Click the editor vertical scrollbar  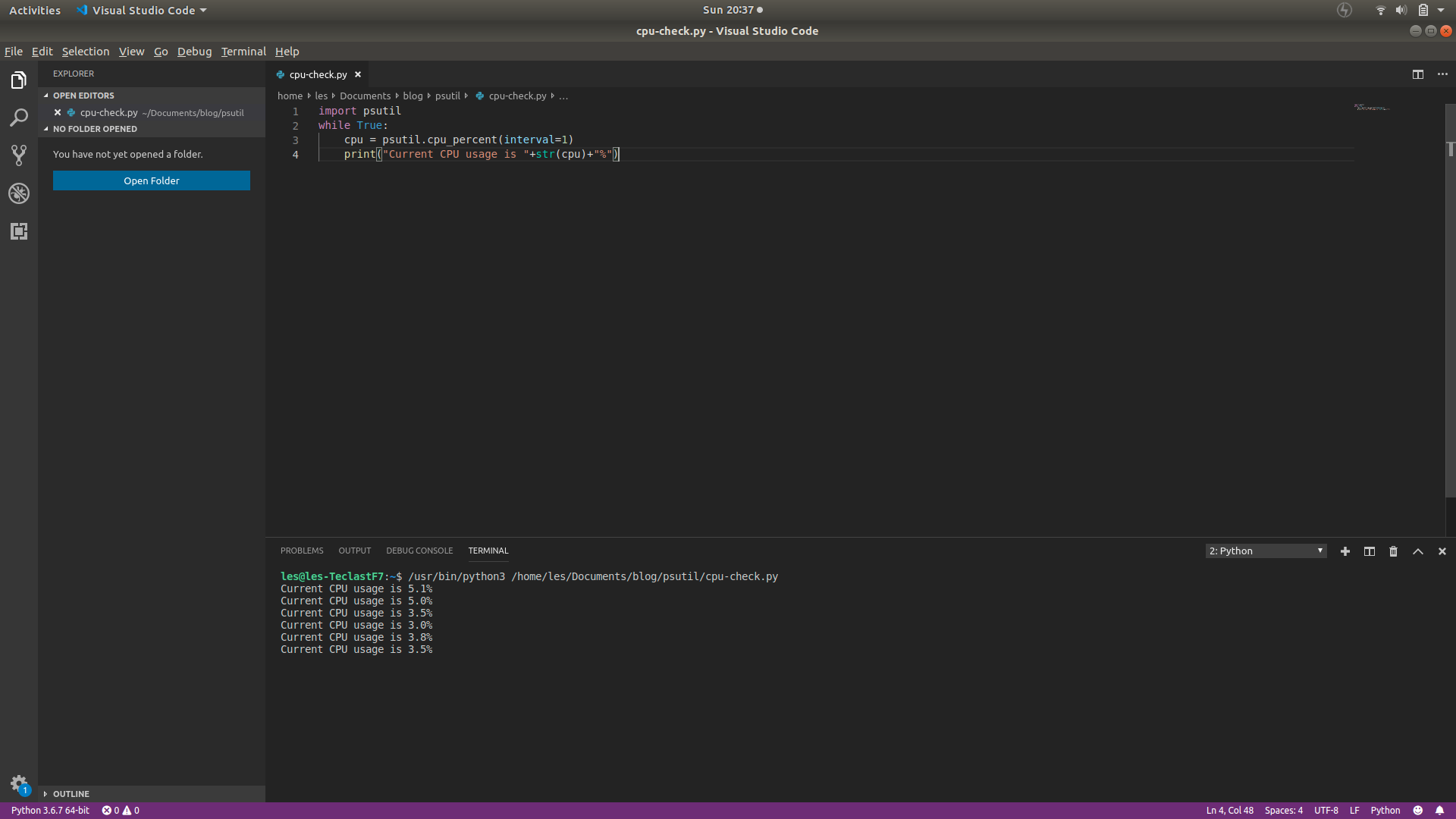[1451, 301]
